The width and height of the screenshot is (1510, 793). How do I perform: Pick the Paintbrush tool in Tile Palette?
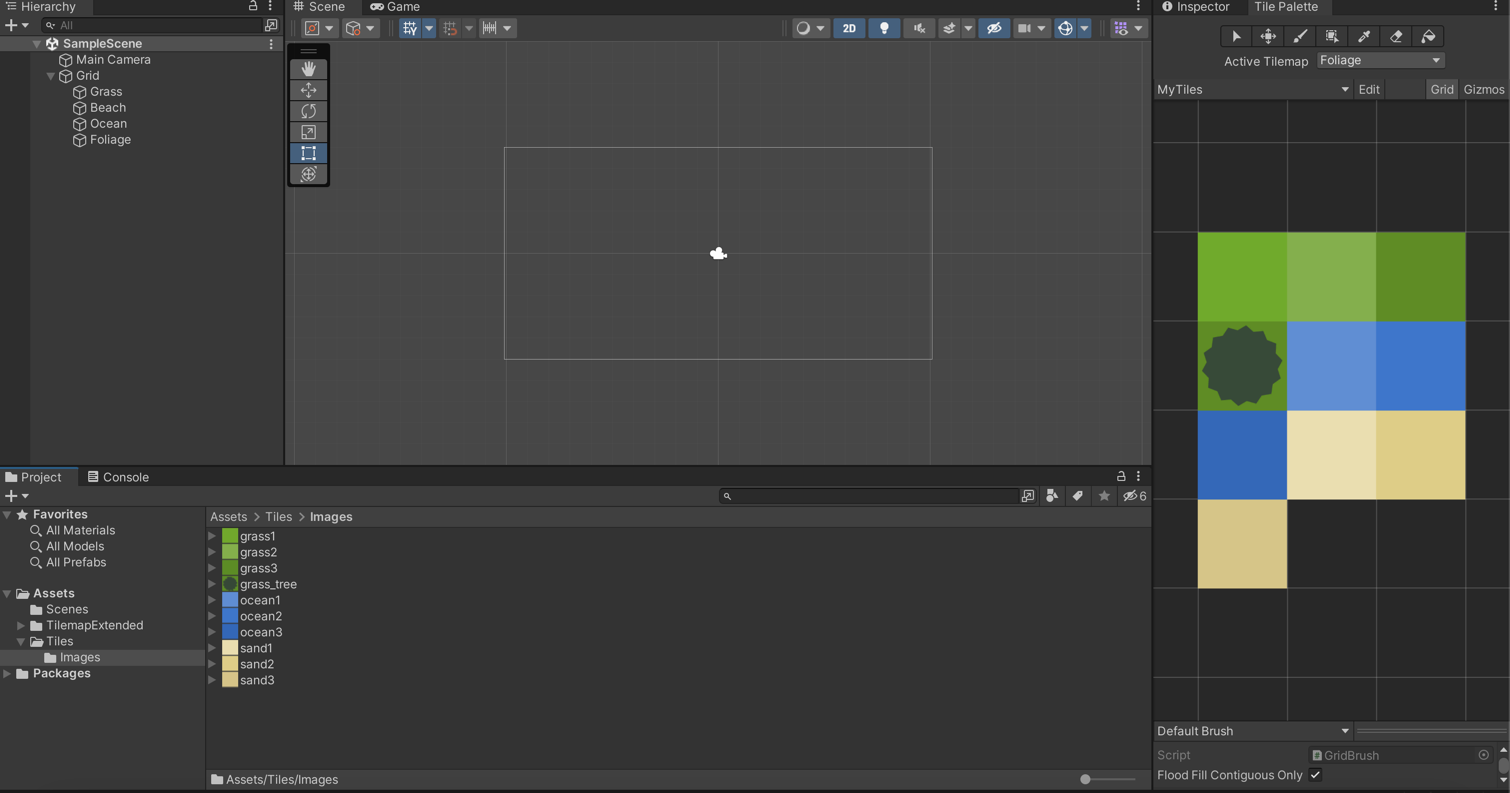coord(1300,36)
